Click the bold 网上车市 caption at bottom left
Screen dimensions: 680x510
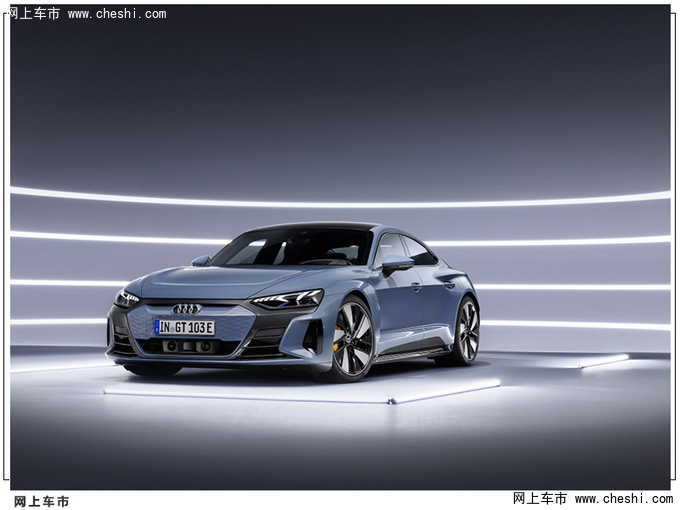click(42, 501)
